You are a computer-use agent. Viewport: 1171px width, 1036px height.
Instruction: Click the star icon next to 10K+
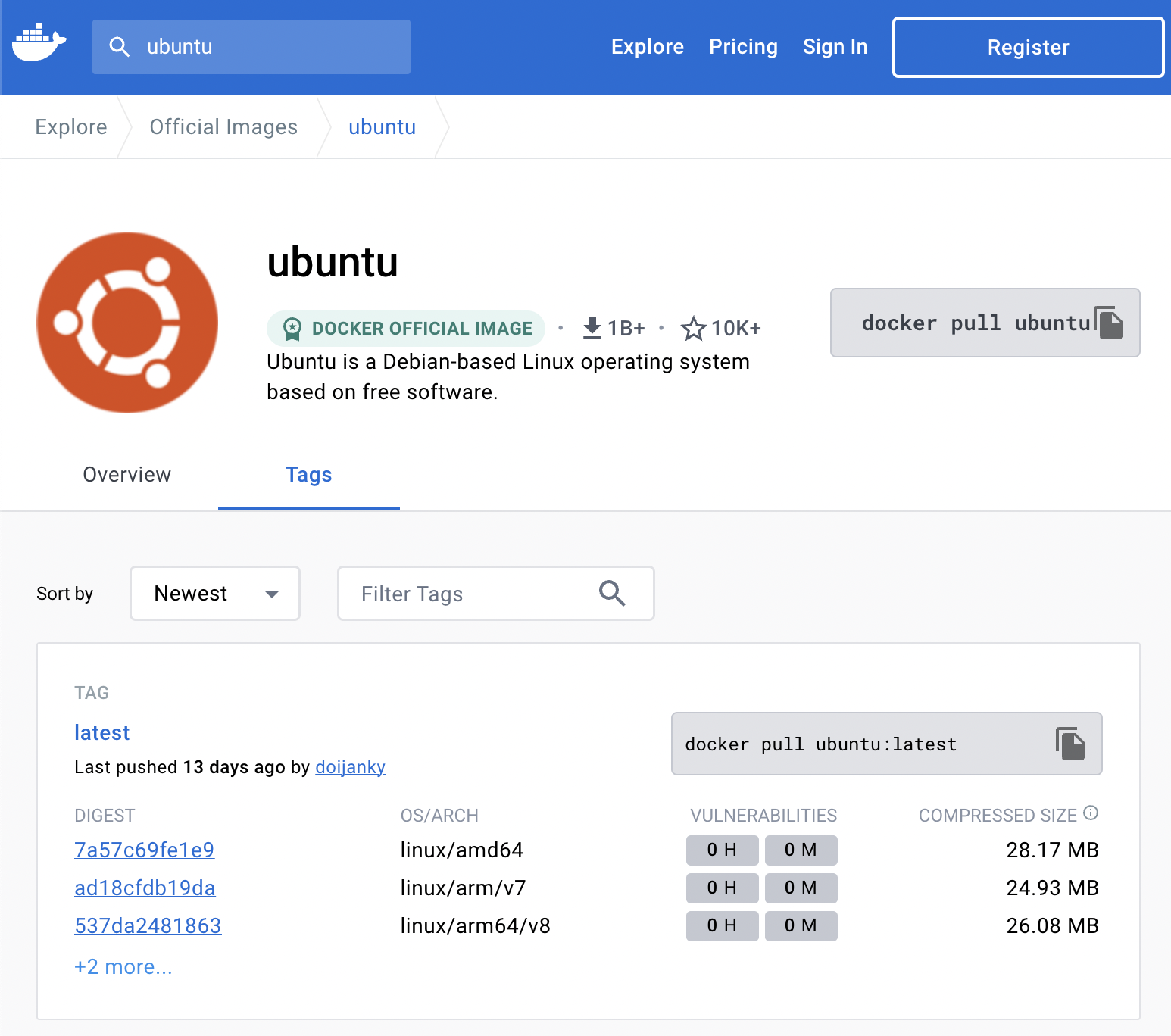693,328
